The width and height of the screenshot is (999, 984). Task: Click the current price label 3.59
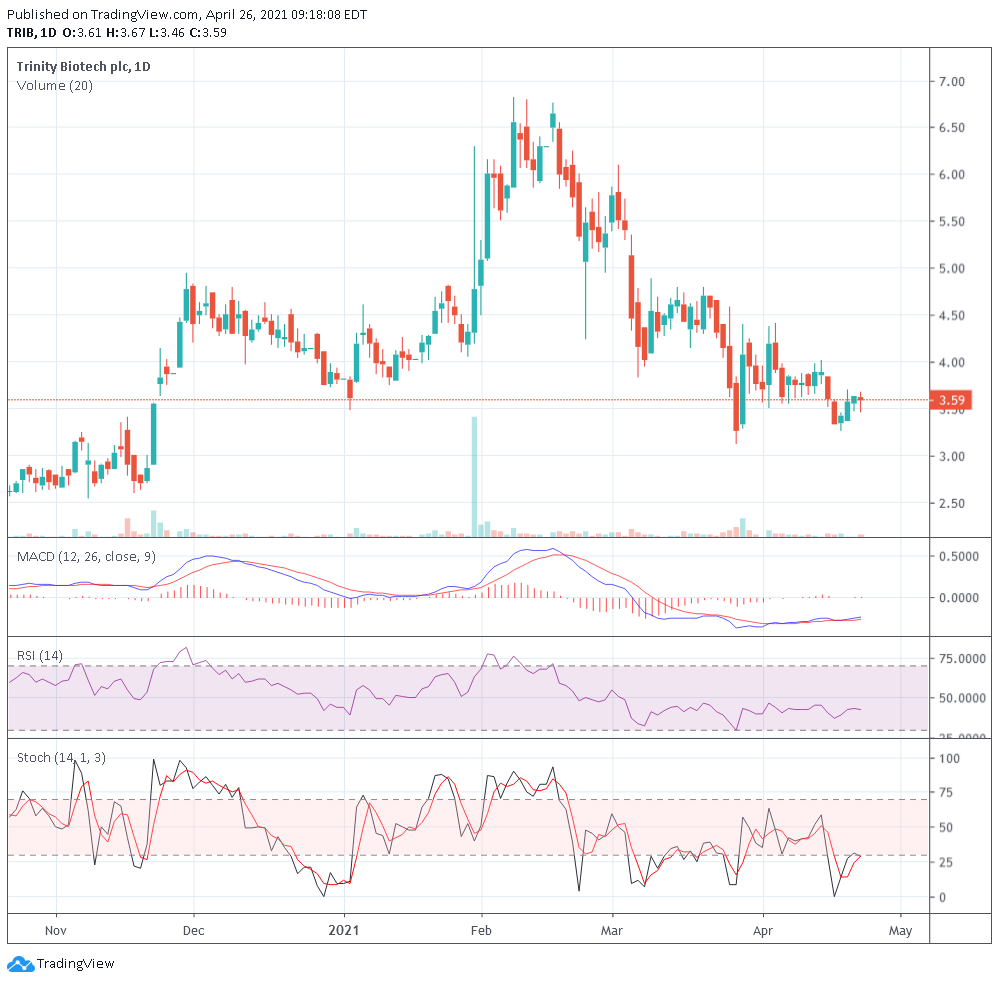tap(951, 400)
